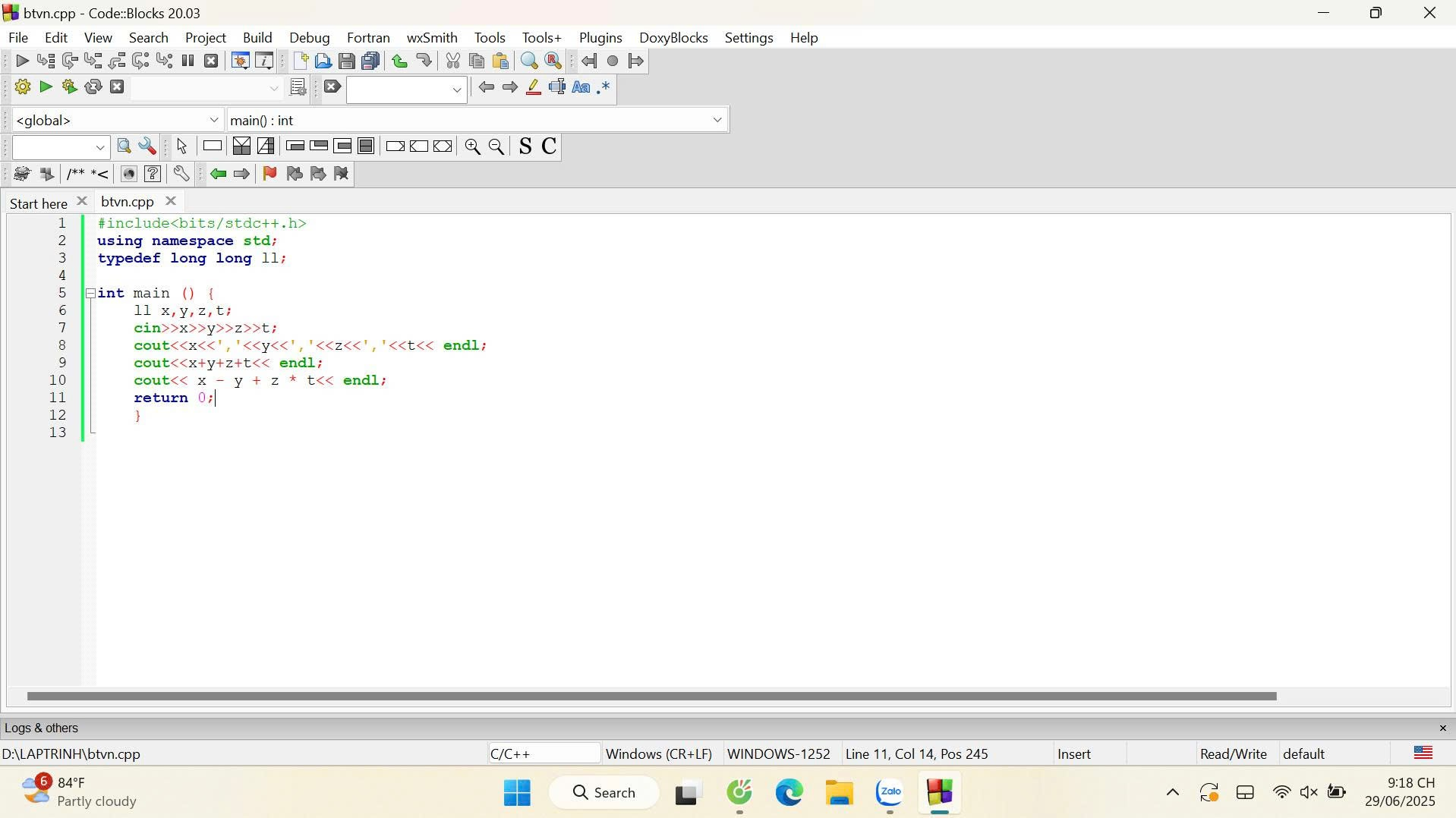This screenshot has width=1456, height=818.
Task: Abort the current build
Action: coord(118,87)
